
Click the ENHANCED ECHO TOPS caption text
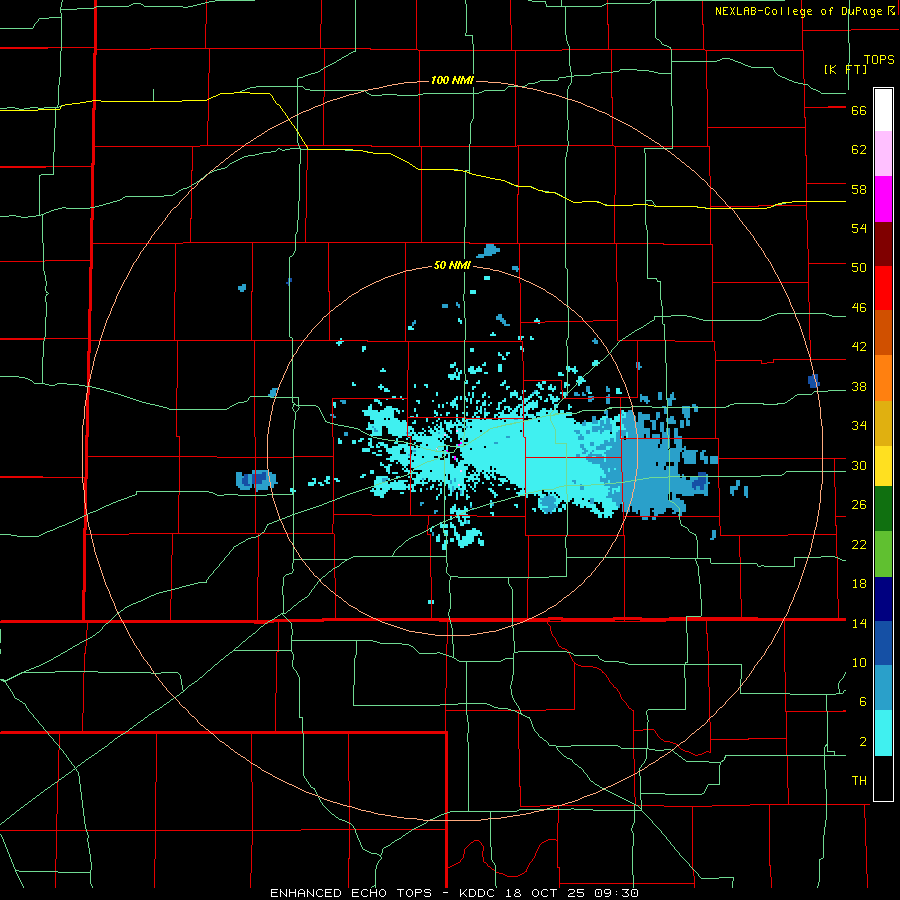[x=354, y=893]
